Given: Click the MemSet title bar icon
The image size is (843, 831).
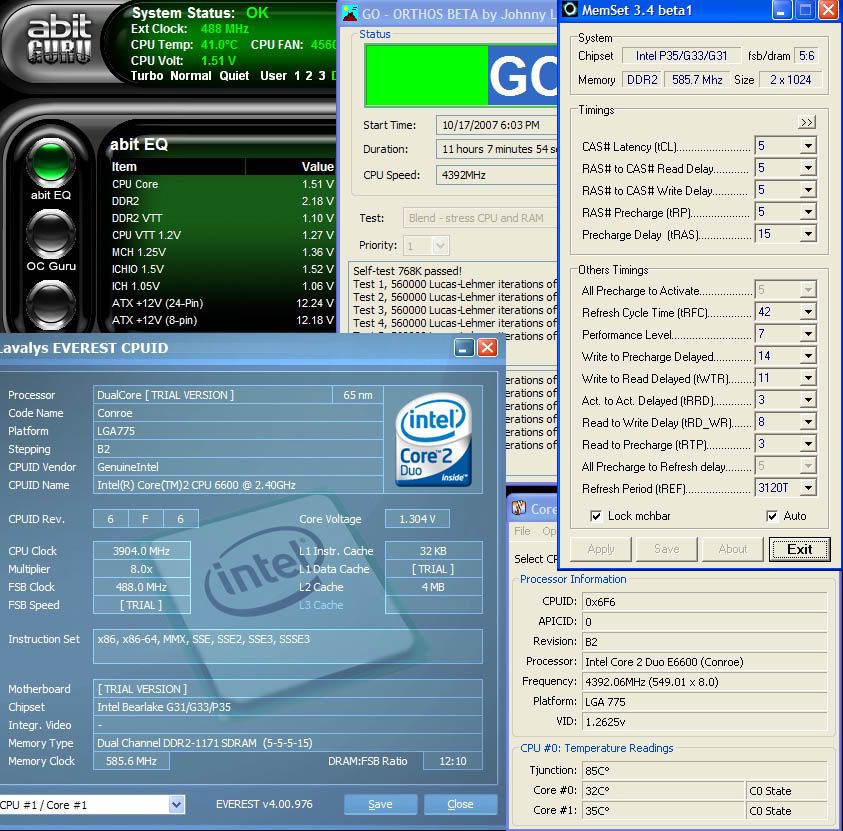Looking at the screenshot, I should pos(570,10).
